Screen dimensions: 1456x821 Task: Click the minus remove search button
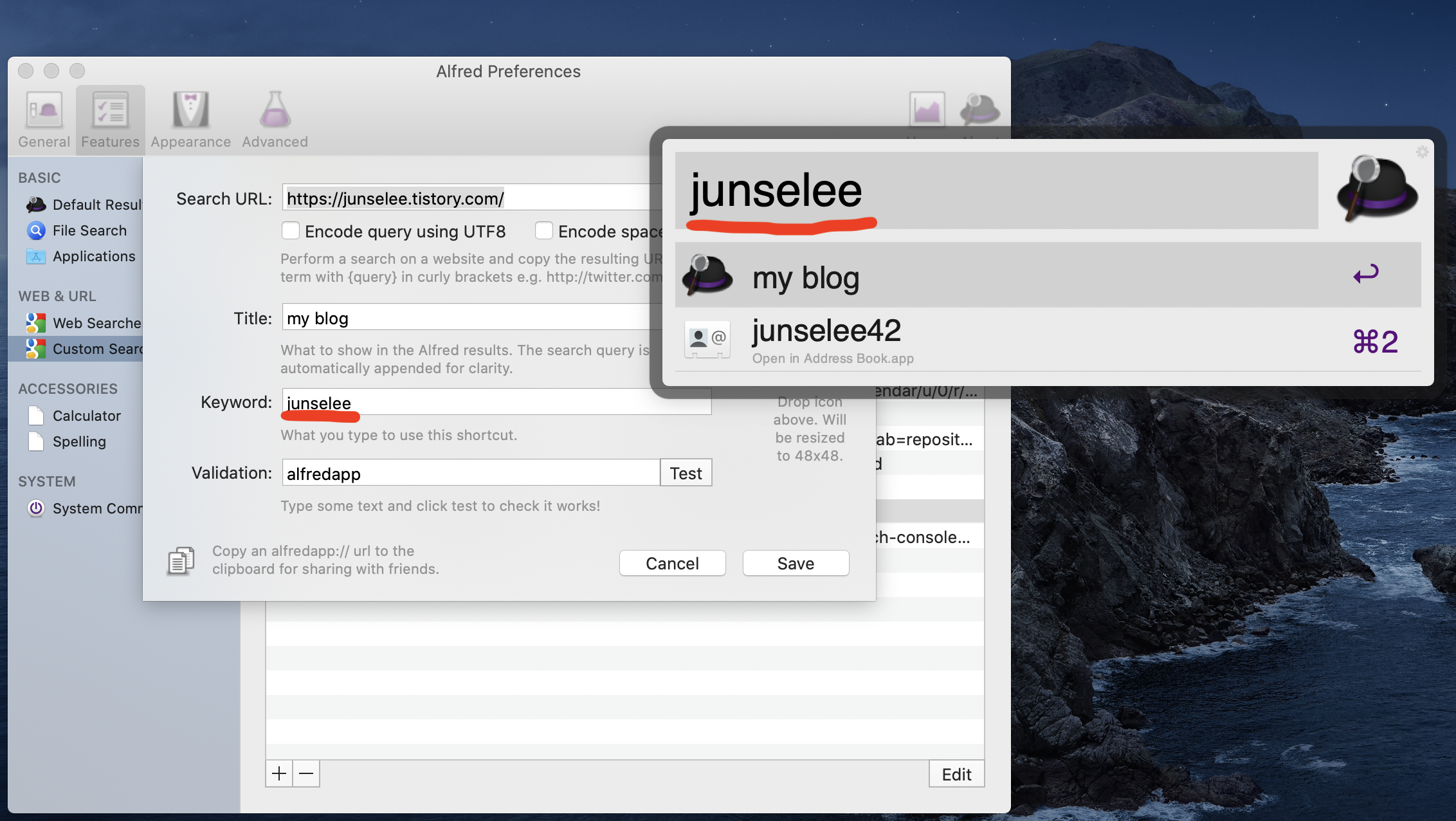point(306,773)
